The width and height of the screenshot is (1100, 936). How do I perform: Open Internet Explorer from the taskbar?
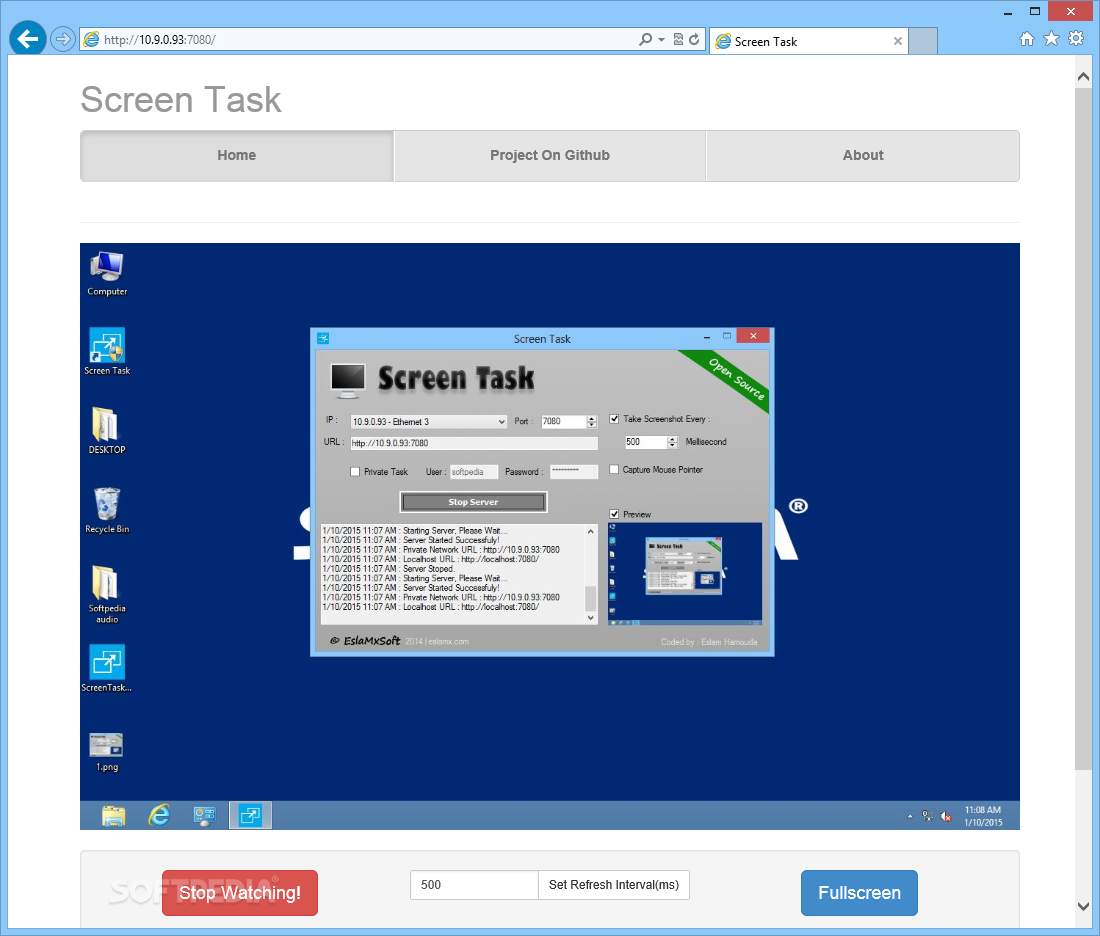point(159,815)
